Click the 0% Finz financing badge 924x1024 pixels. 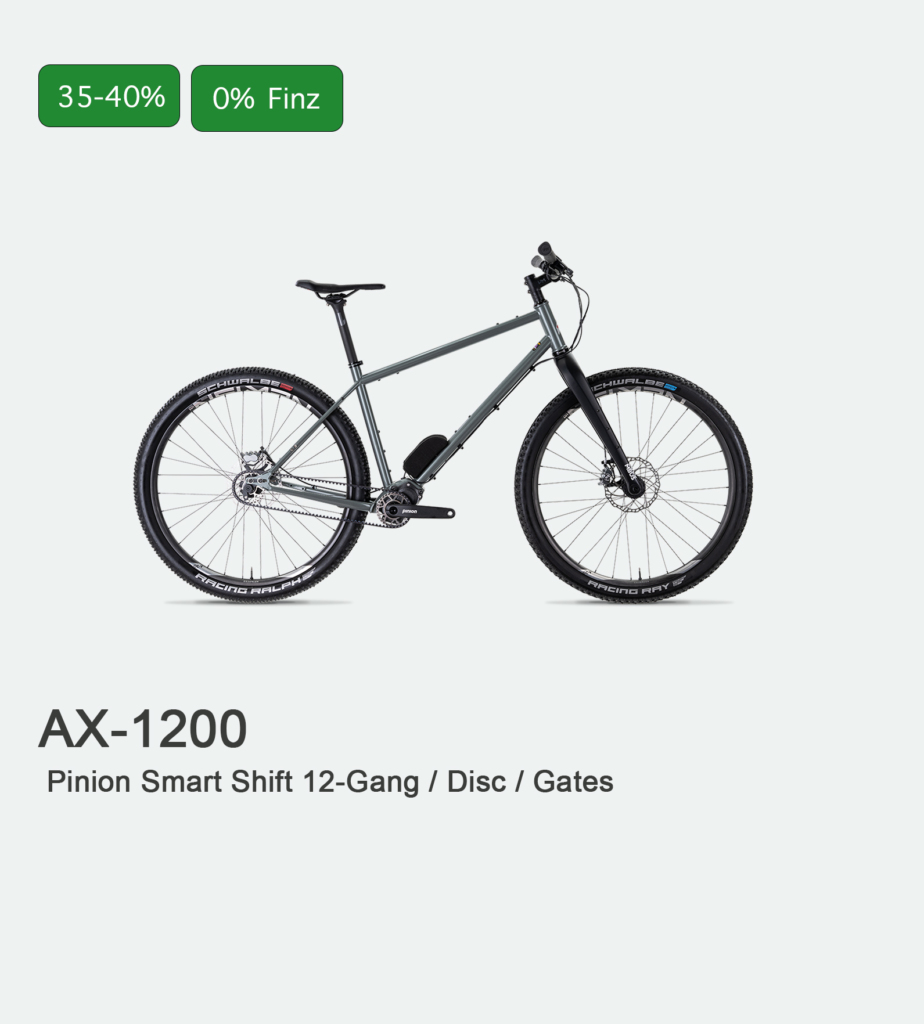267,99
